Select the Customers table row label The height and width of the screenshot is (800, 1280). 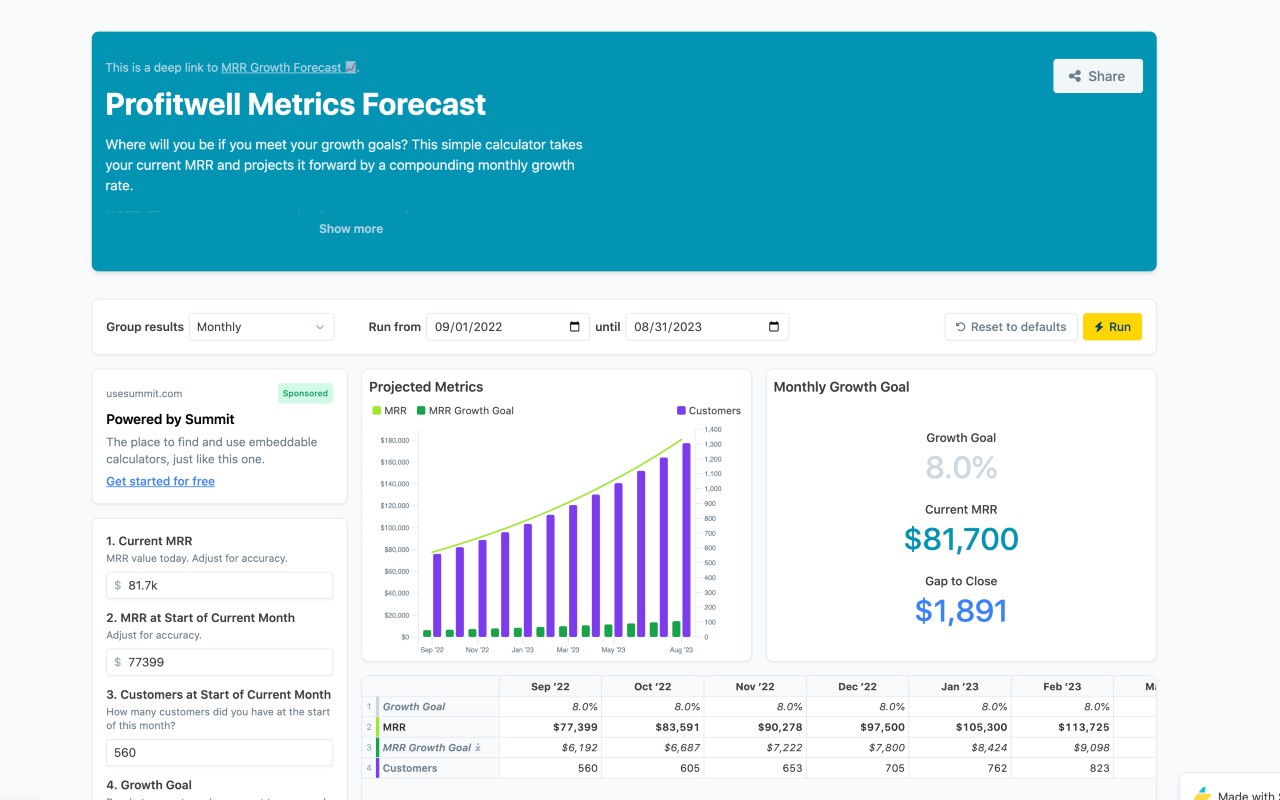pos(410,768)
